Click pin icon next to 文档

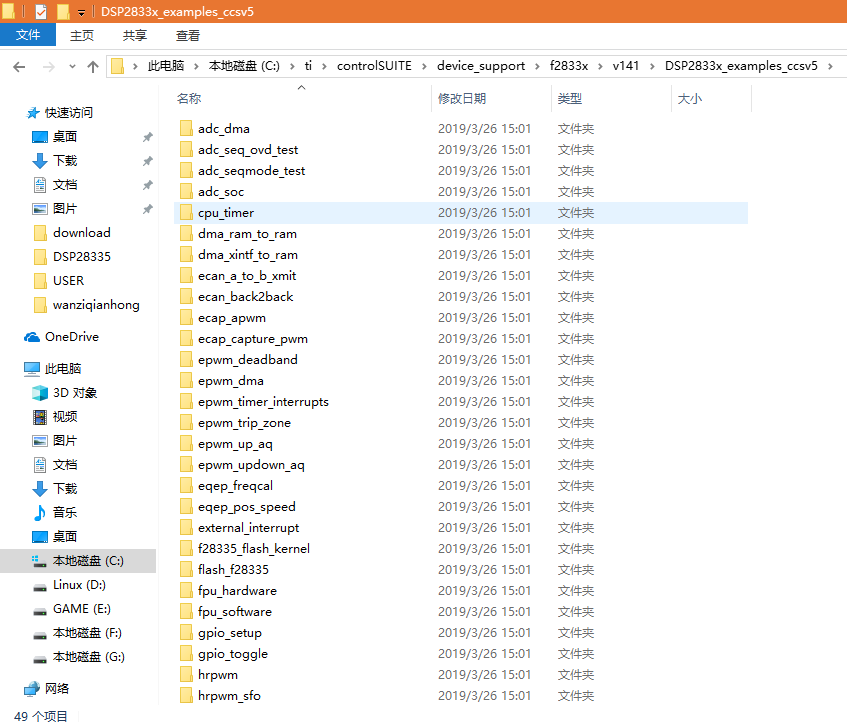click(147, 185)
